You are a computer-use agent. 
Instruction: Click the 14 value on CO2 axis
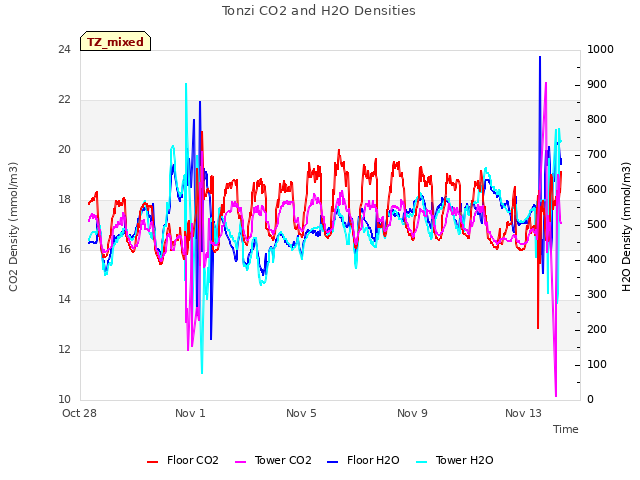point(64,300)
